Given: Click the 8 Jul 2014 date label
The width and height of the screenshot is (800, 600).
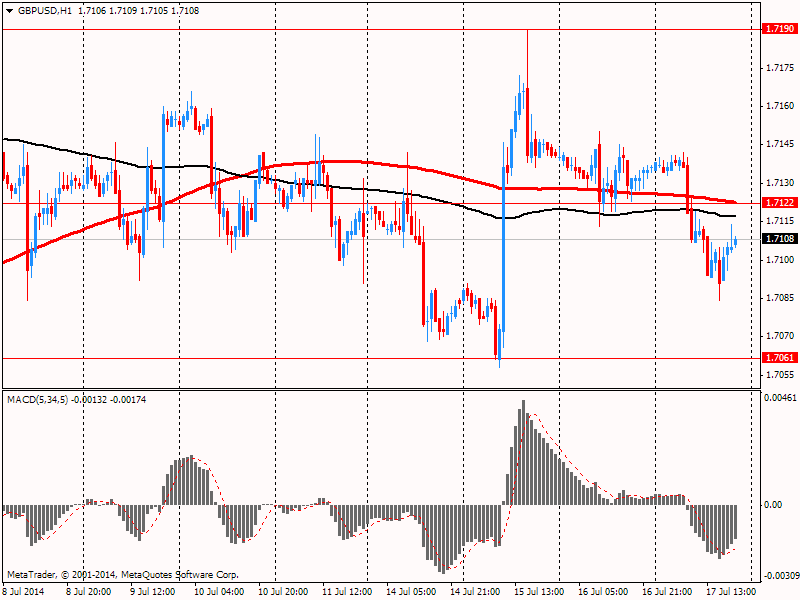Looking at the screenshot, I should point(24,591).
